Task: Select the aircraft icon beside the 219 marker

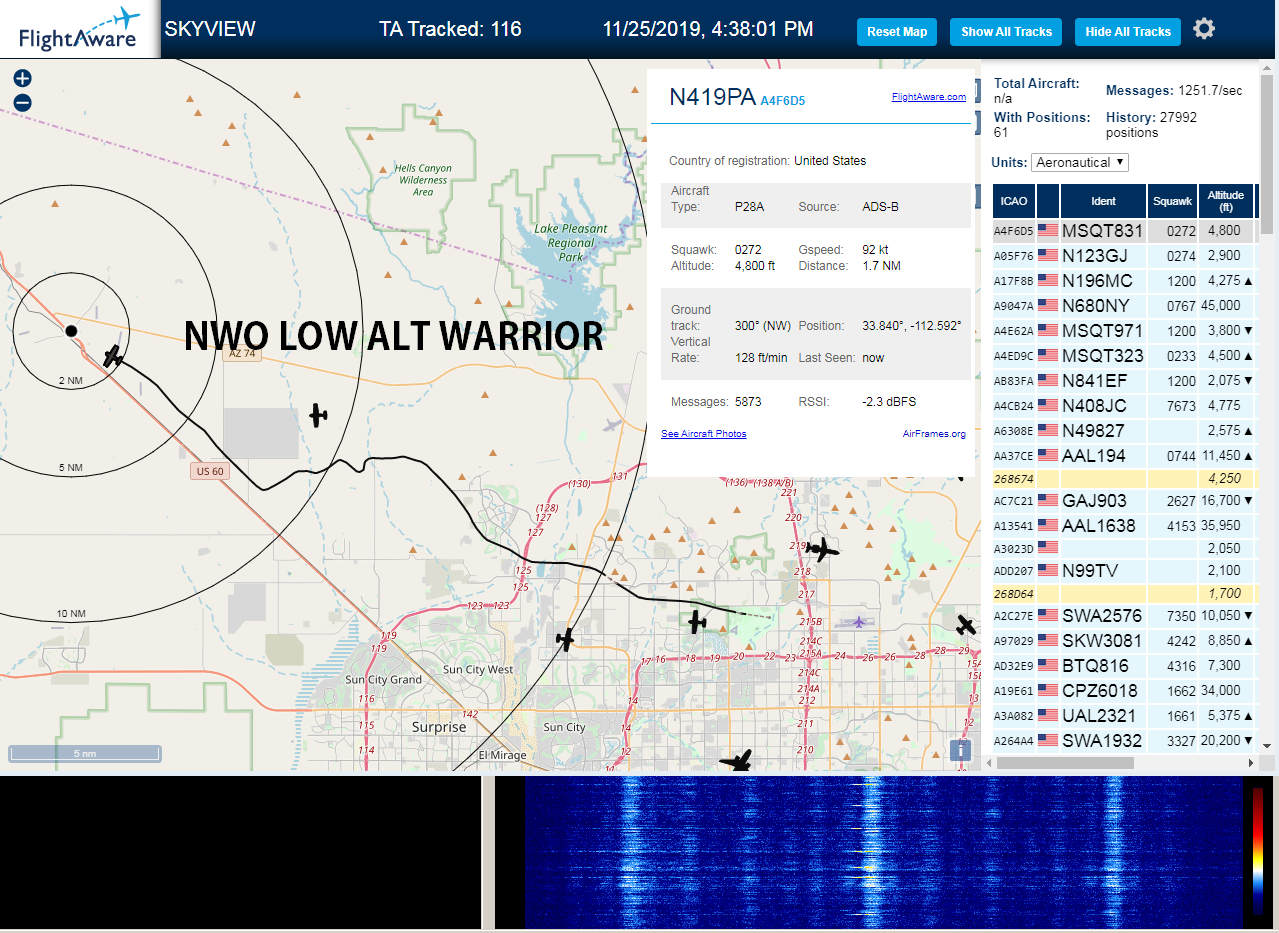Action: 822,549
